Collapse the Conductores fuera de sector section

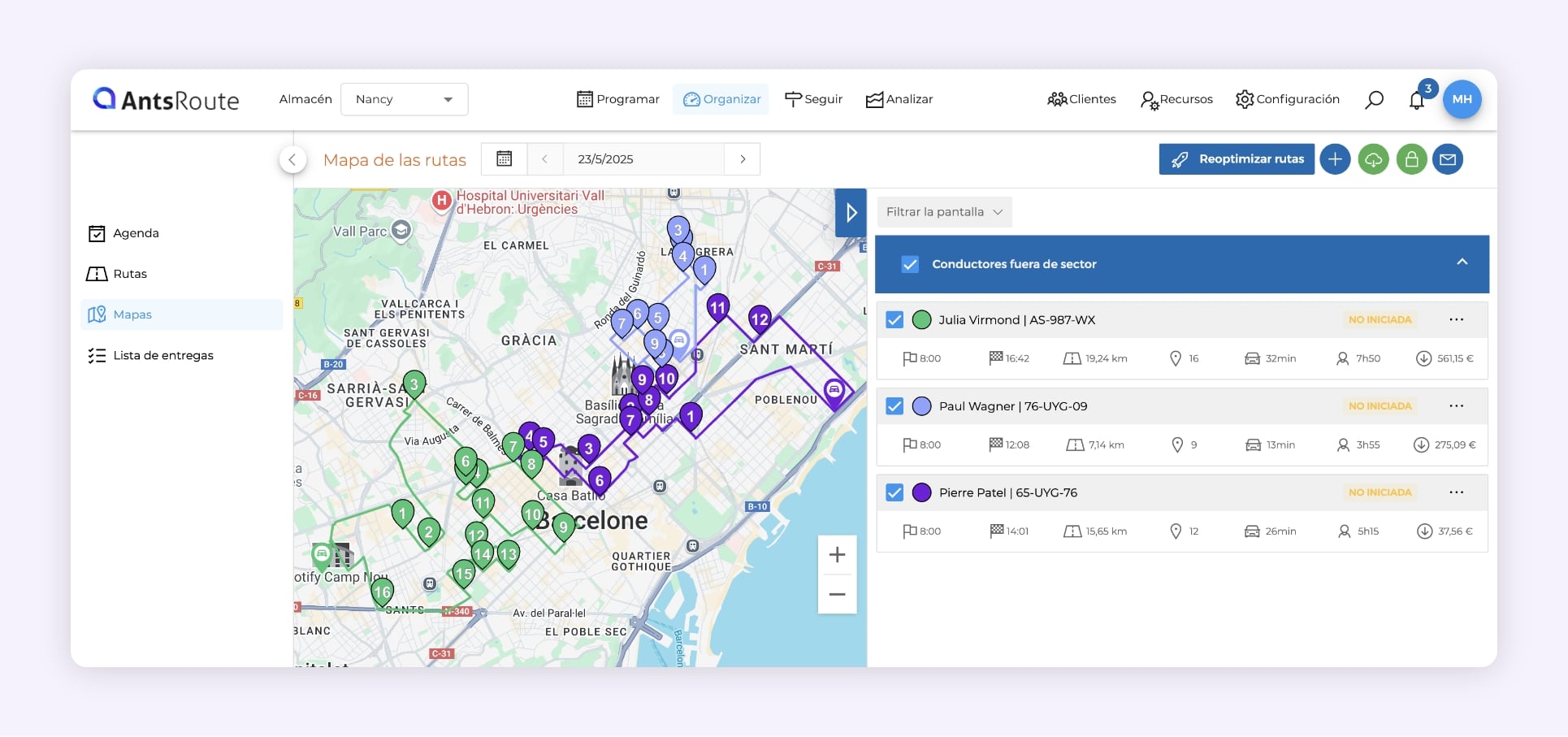1462,262
